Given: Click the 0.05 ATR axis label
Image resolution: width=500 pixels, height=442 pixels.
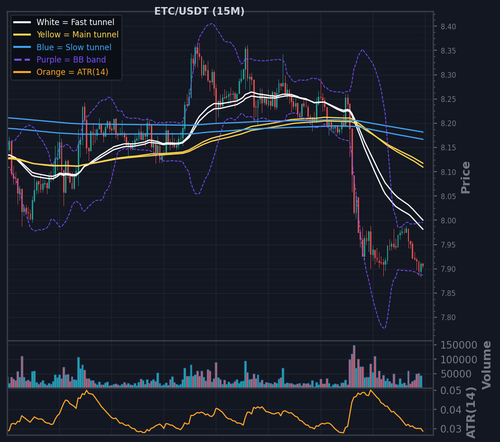Looking at the screenshot, I should click(x=451, y=390).
